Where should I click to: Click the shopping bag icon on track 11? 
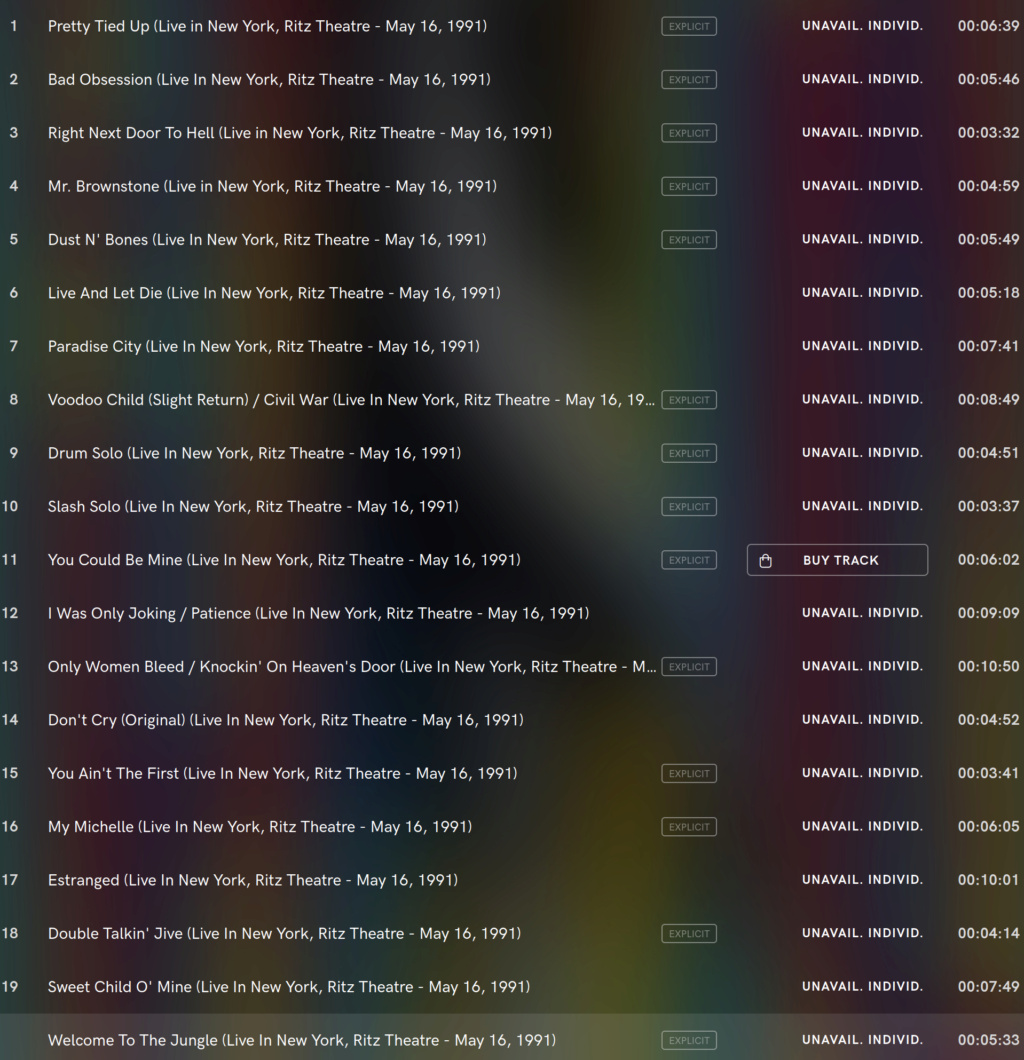pyautogui.click(x=765, y=560)
